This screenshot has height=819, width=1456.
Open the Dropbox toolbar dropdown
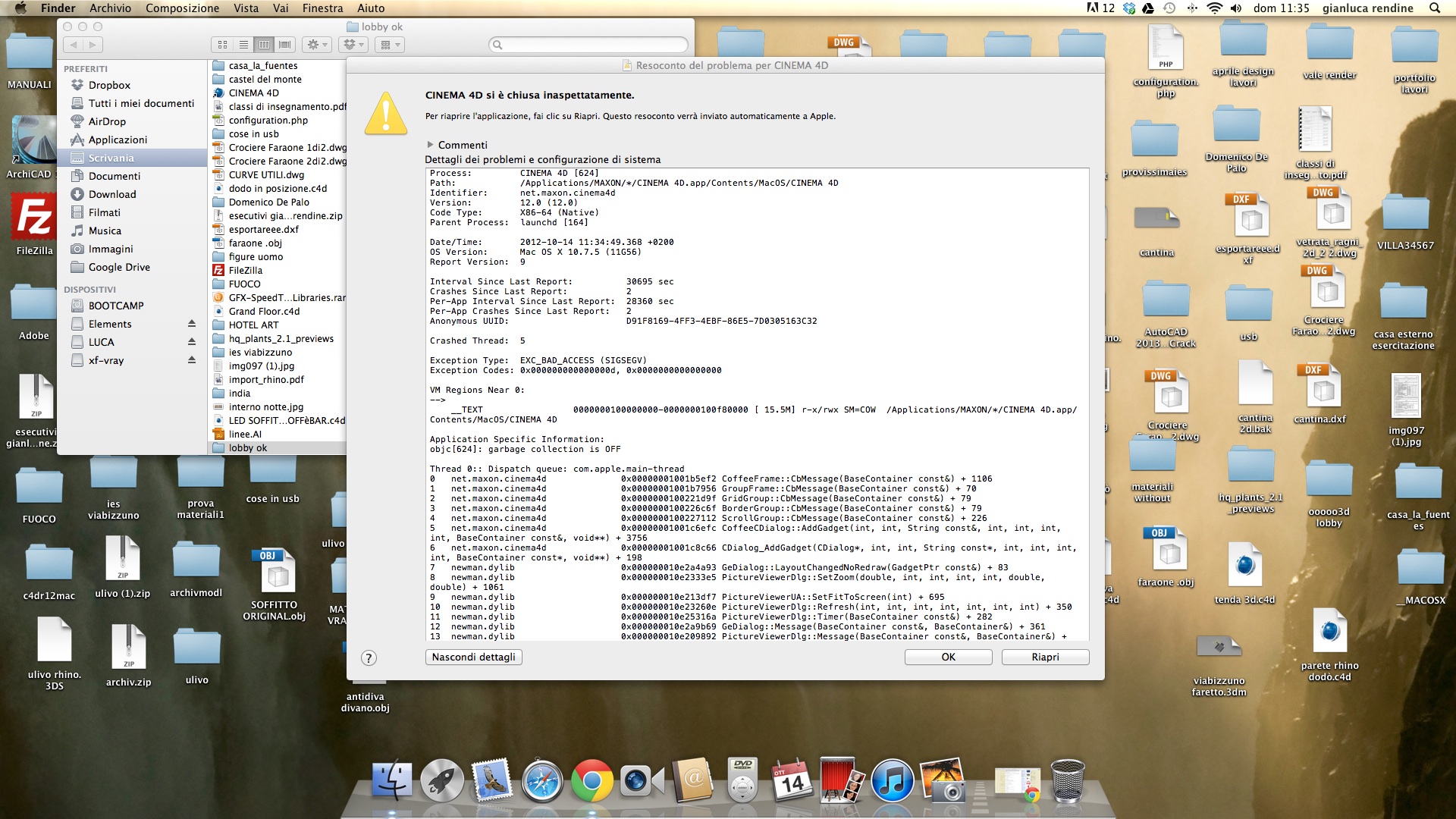[353, 45]
